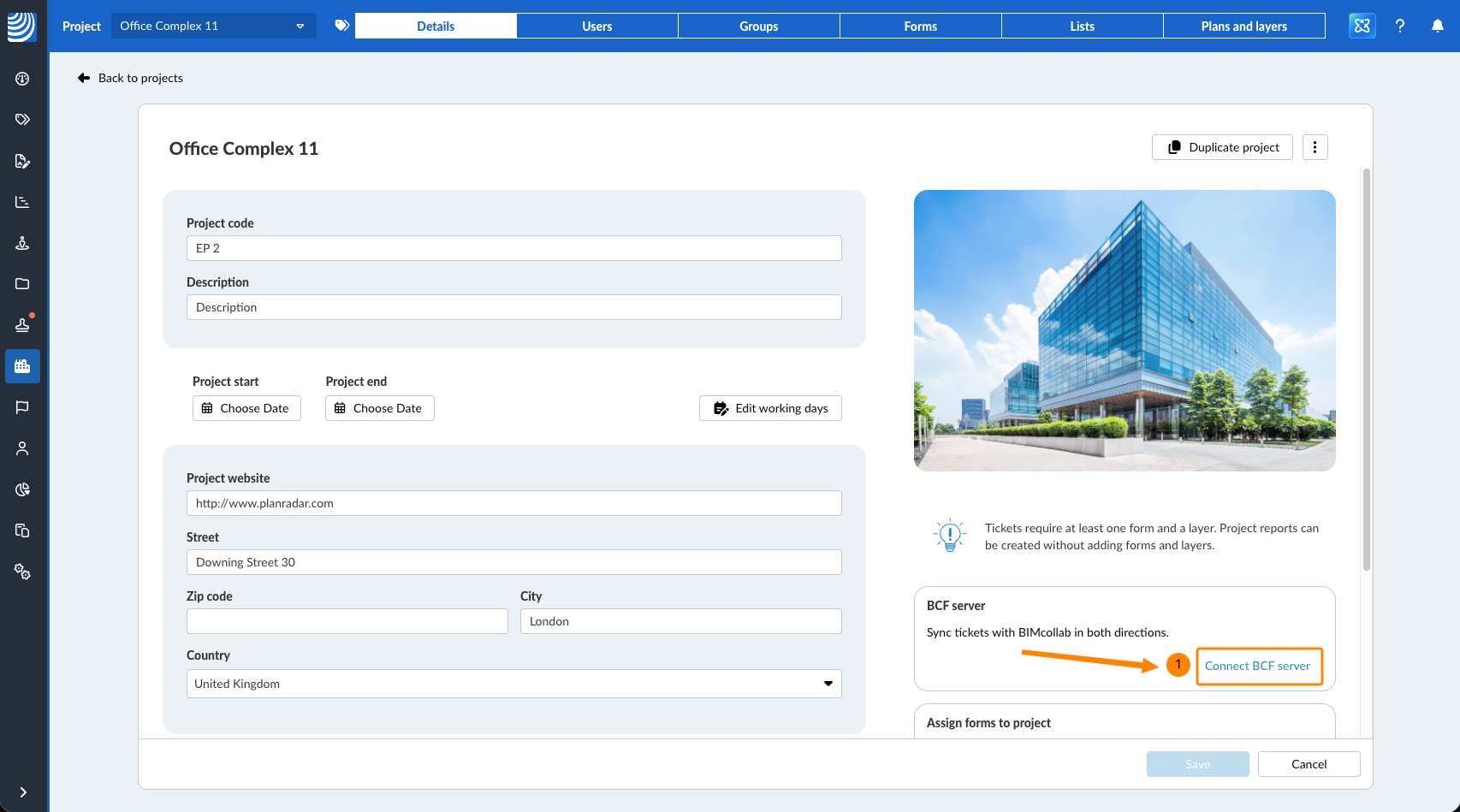Open the folder documents icon in sidebar
1460x812 pixels.
tap(22, 284)
